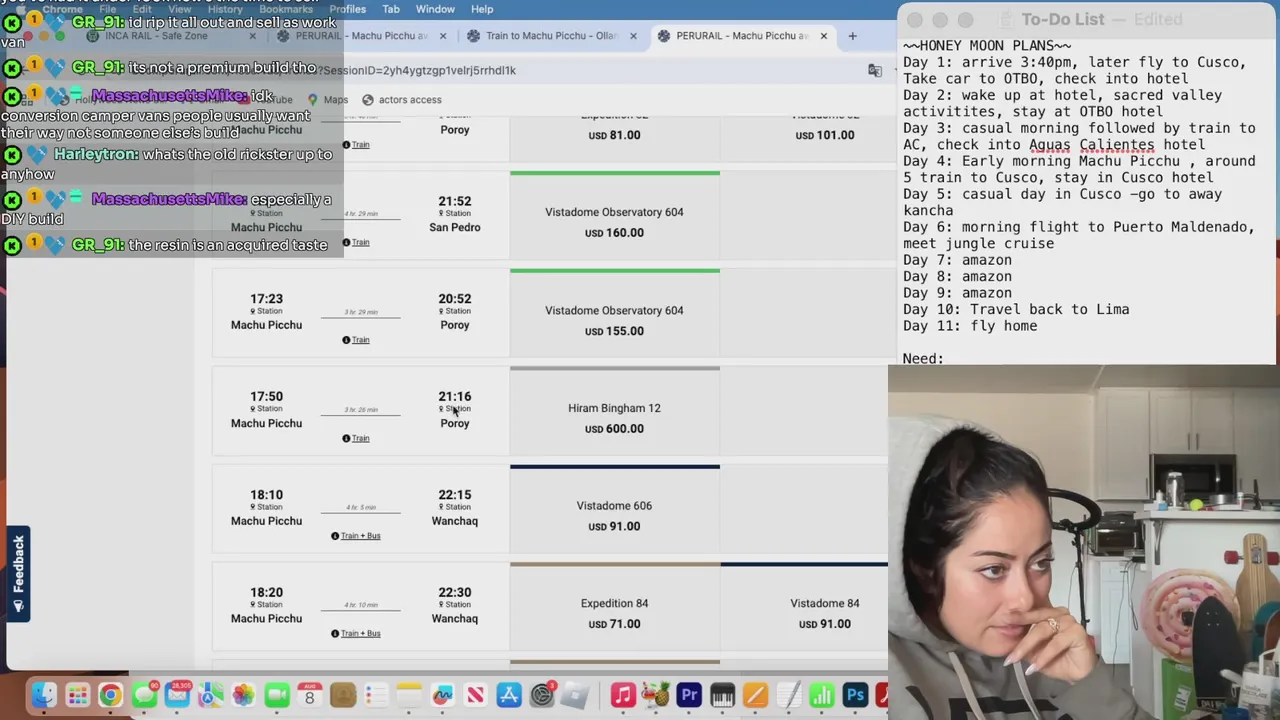Click info icon beside 18:10 Train + Bus

(x=335, y=536)
